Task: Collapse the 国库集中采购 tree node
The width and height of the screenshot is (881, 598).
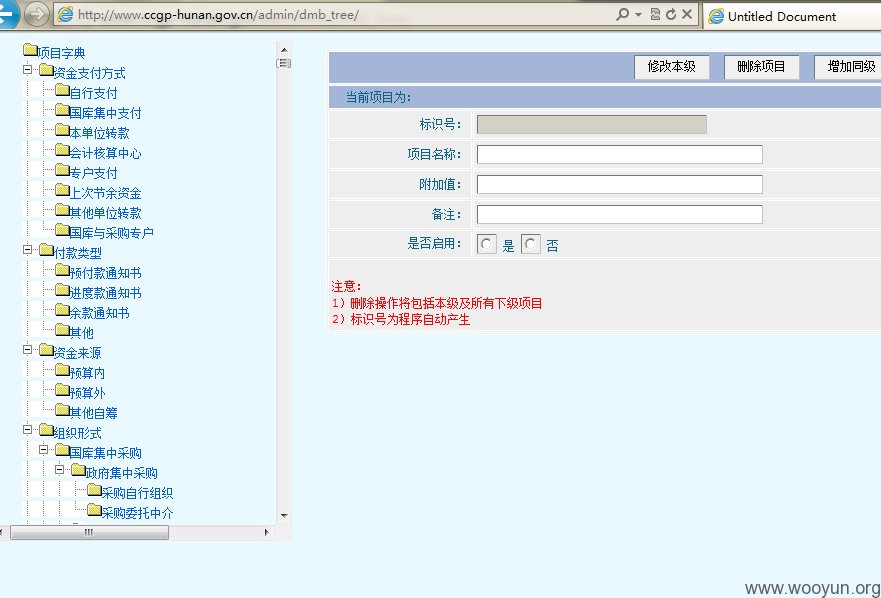Action: [x=43, y=450]
